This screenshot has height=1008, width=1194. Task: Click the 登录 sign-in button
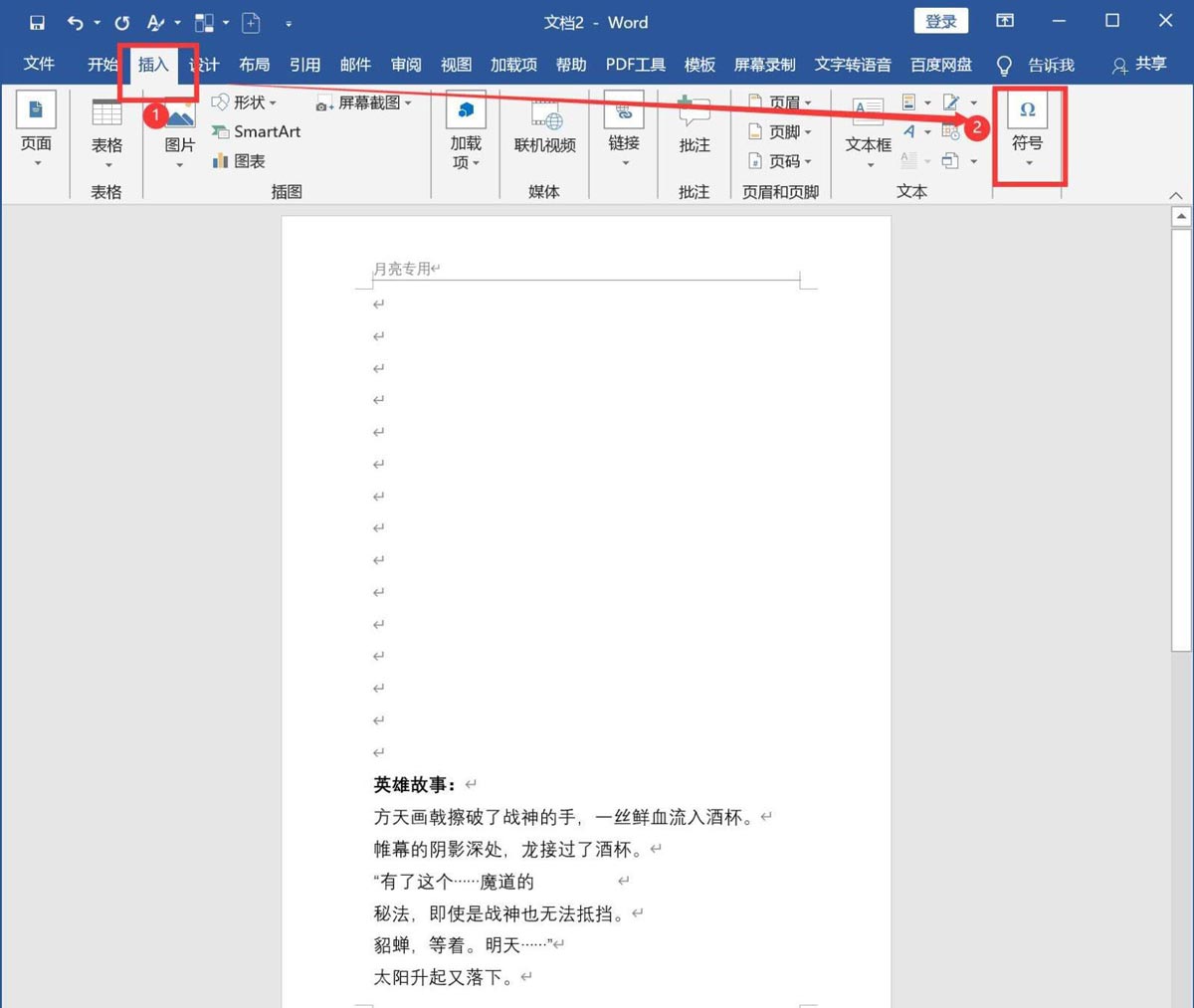(x=939, y=21)
